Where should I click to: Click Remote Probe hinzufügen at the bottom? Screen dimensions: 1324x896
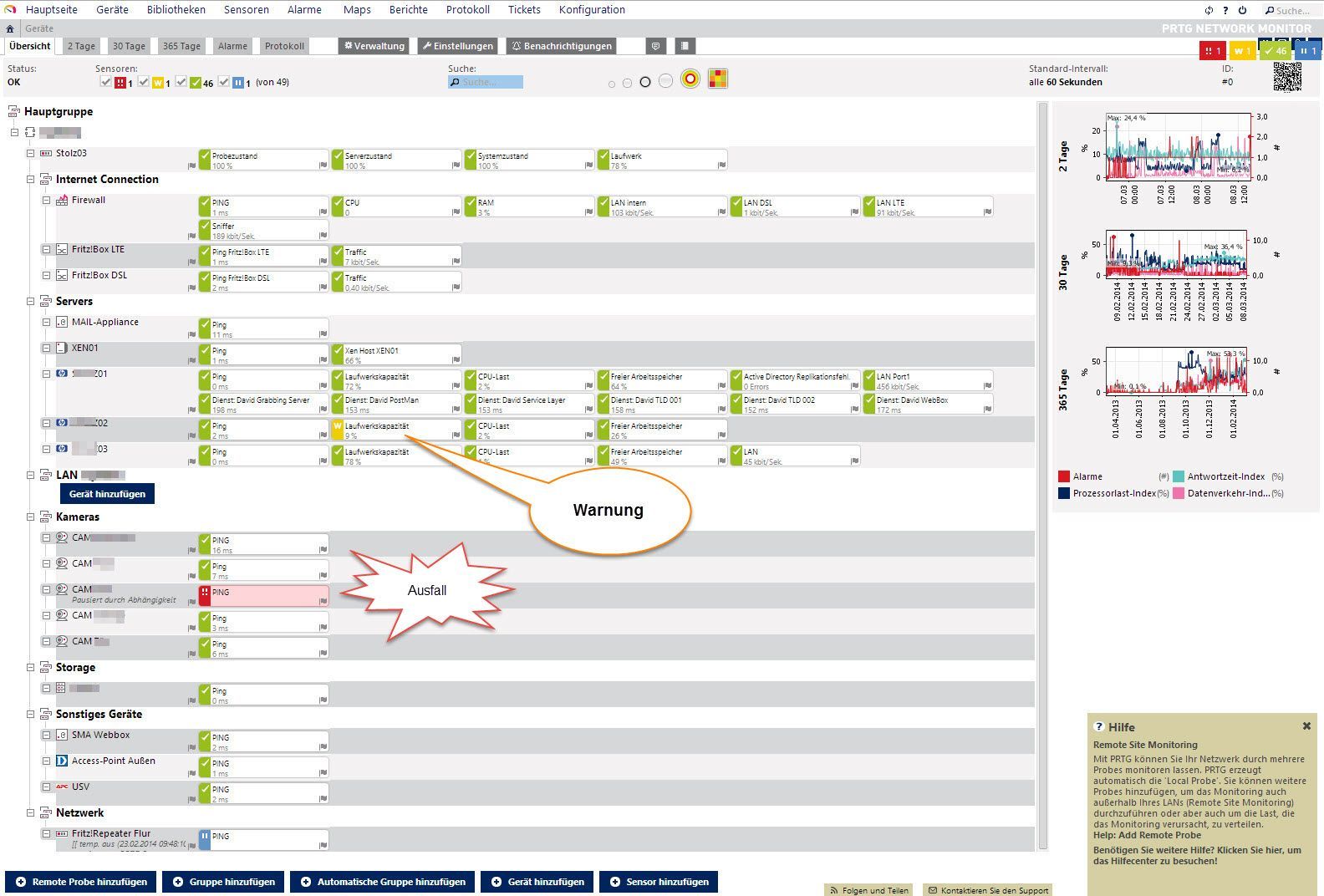81,882
